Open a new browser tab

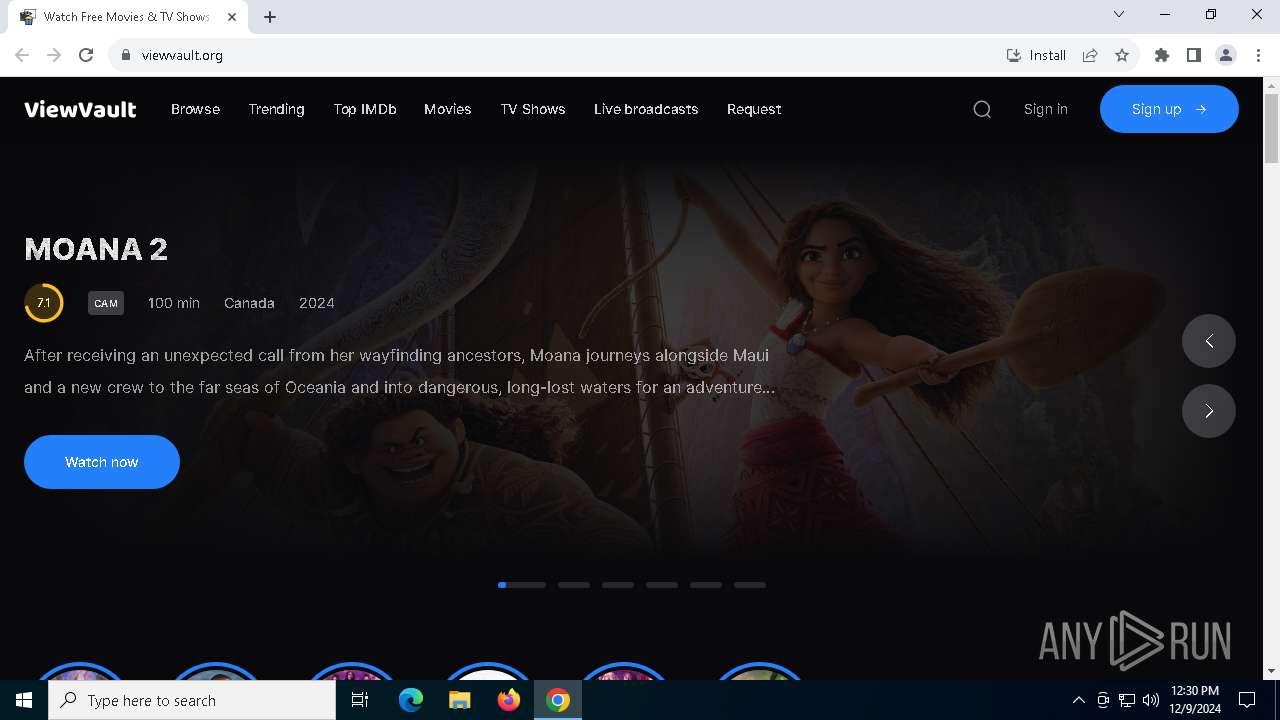270,17
